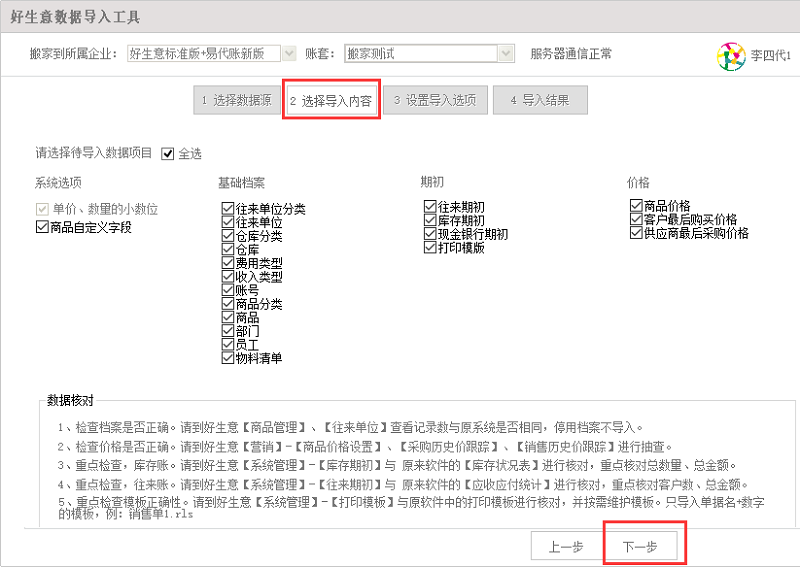
Task: Uncheck the 账号 checkbox
Action: pos(228,290)
